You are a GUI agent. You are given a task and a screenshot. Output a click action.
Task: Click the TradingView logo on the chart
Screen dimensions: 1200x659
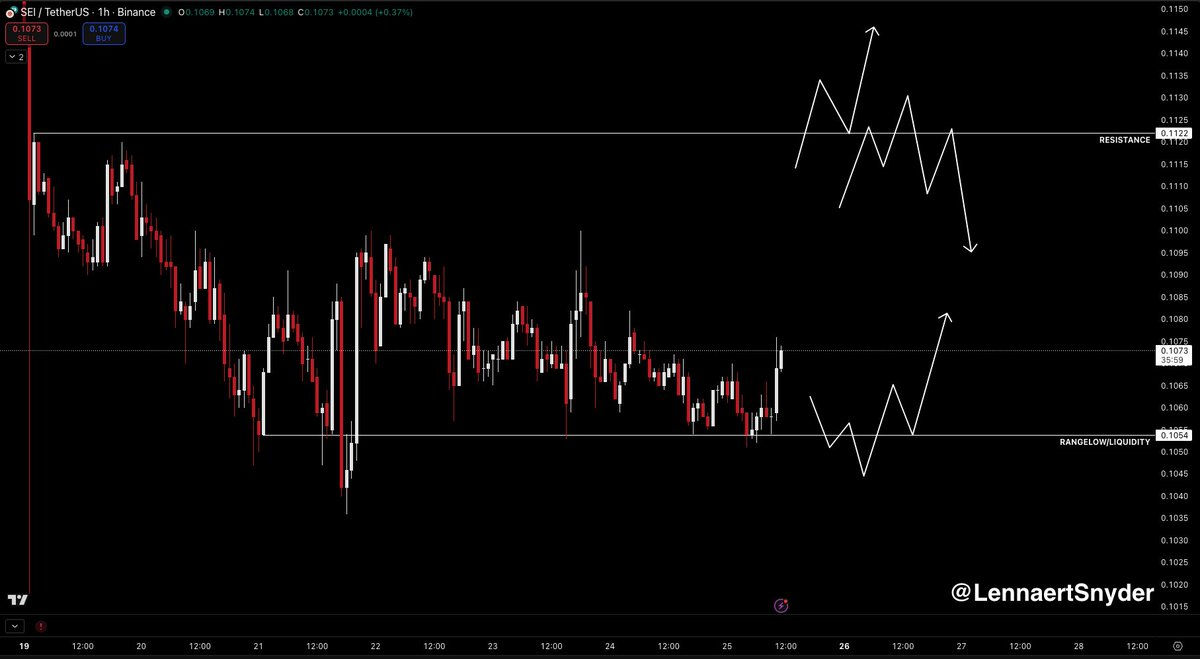[17, 599]
